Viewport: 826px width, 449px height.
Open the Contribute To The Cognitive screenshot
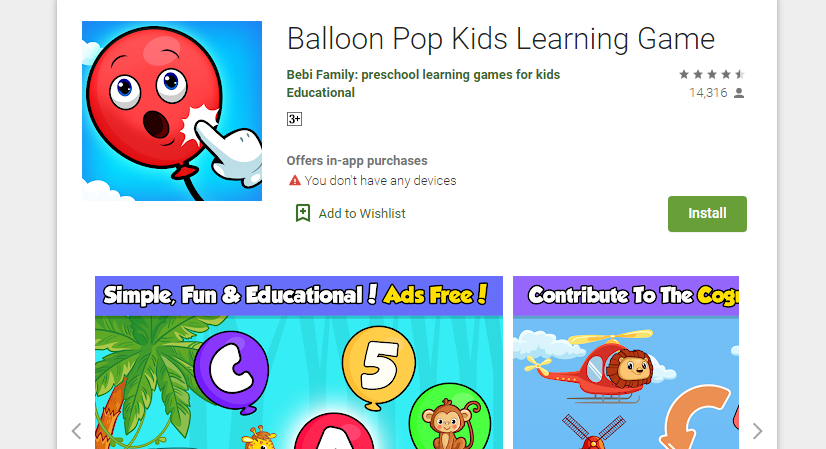click(x=626, y=363)
